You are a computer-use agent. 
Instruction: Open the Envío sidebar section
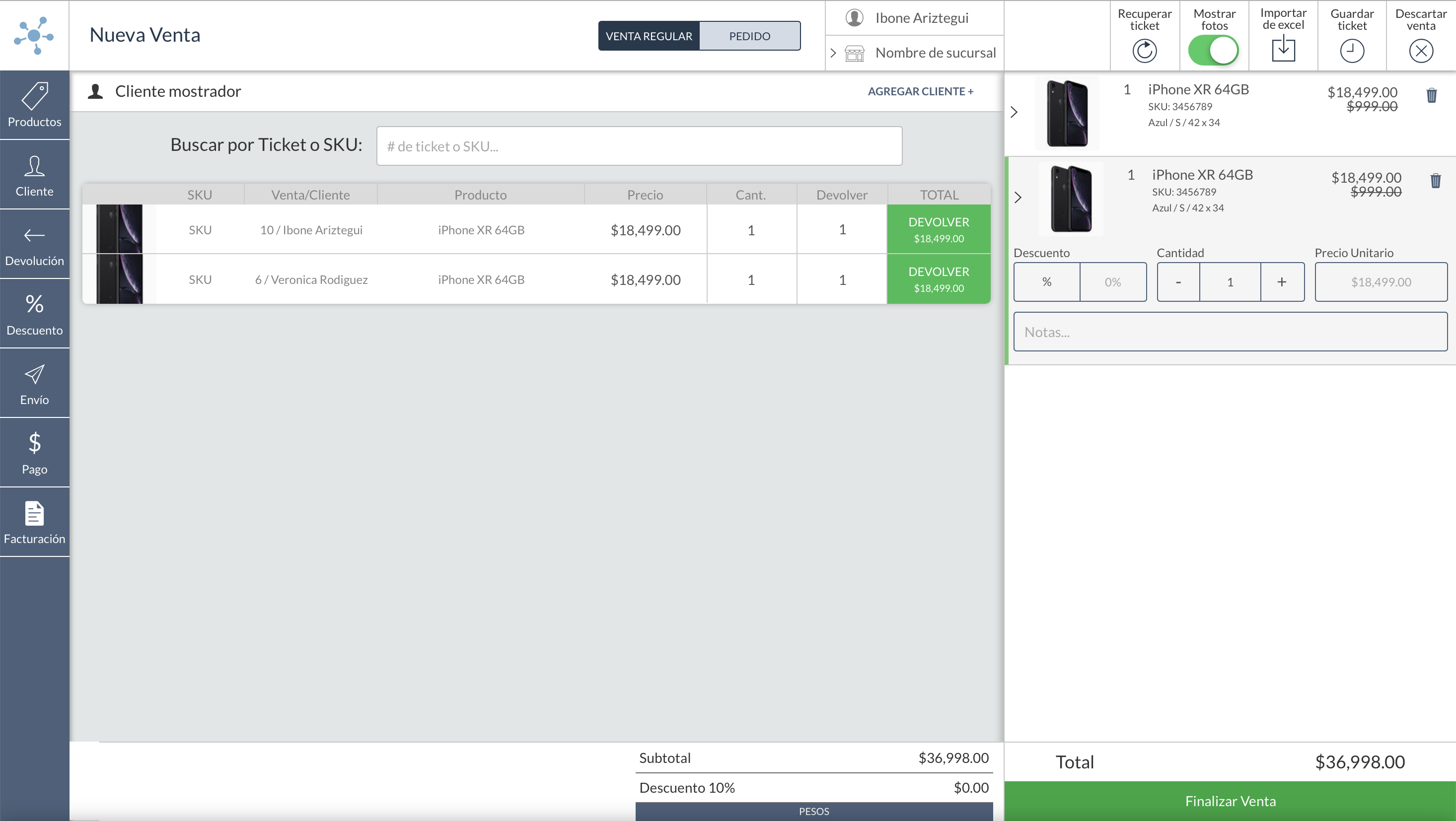coord(34,383)
